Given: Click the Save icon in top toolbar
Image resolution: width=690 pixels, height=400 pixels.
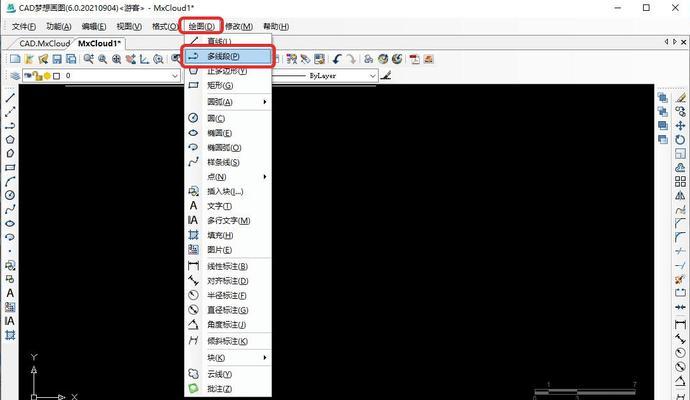Looking at the screenshot, I should point(57,59).
